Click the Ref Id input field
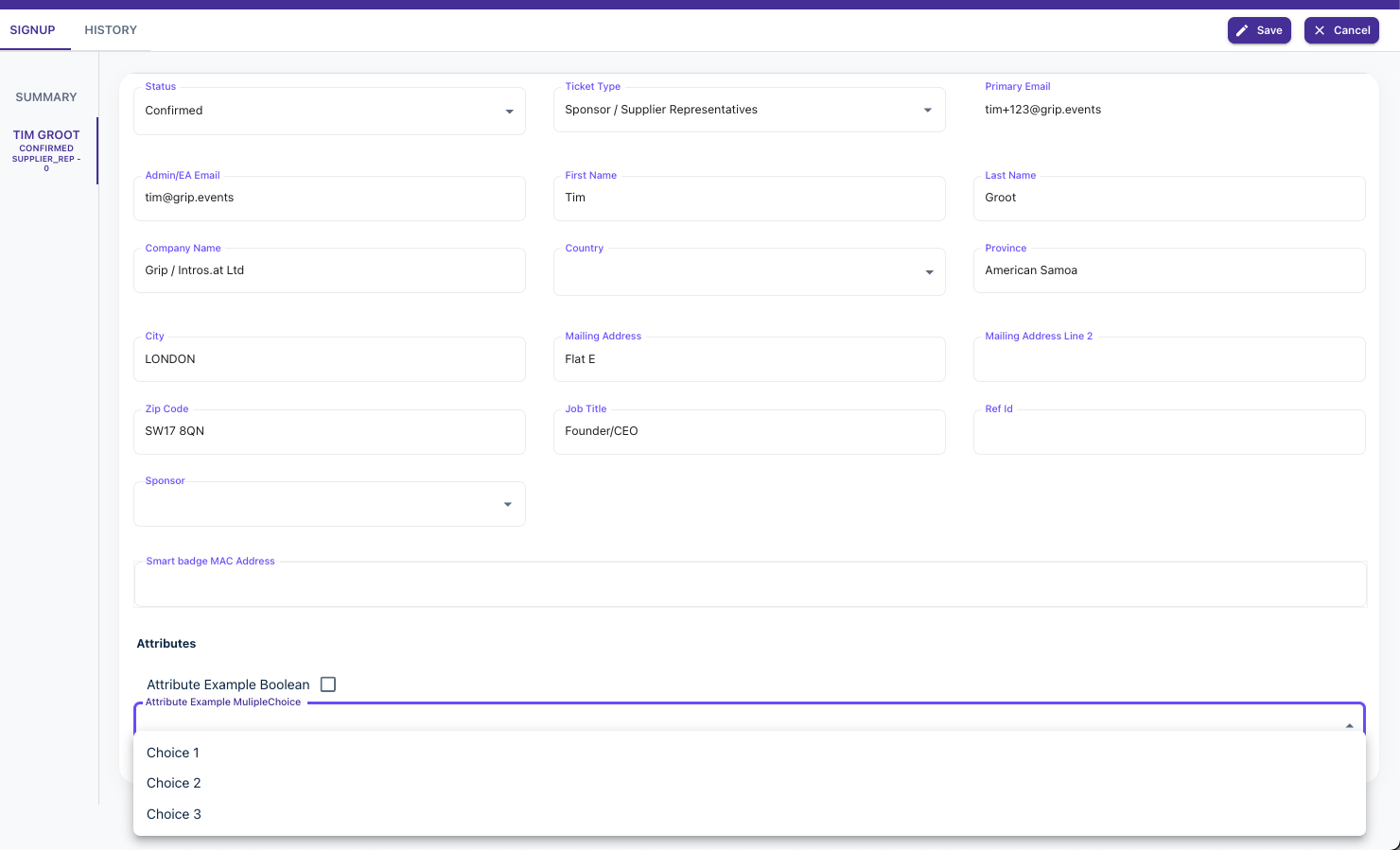Viewport: 1400px width, 850px height. (1169, 432)
